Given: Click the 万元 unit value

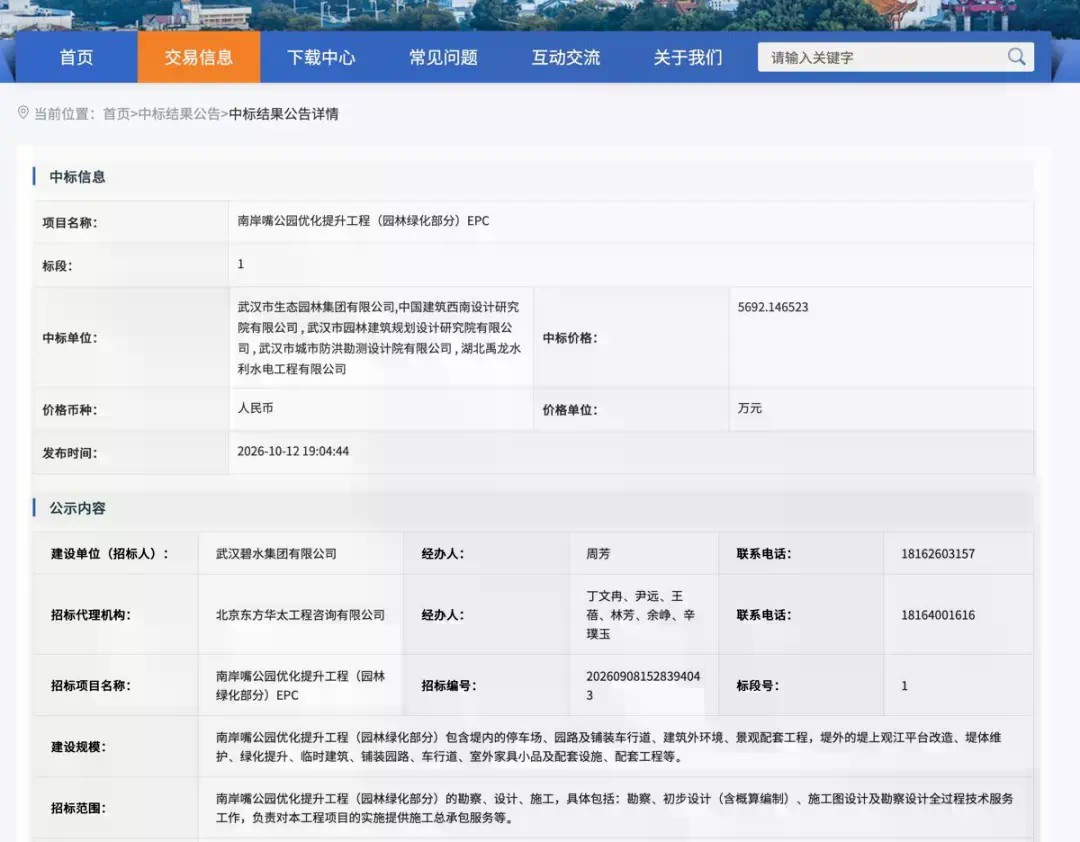Looking at the screenshot, I should click(749, 408).
